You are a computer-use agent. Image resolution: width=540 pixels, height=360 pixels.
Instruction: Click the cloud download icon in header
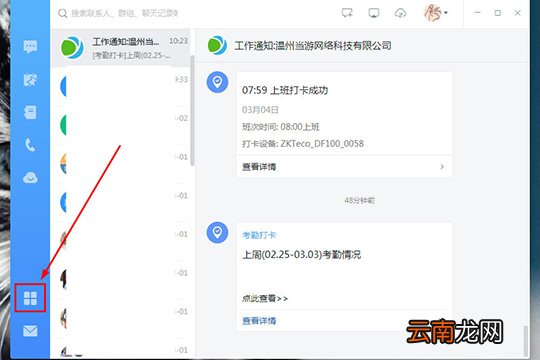[x=400, y=13]
